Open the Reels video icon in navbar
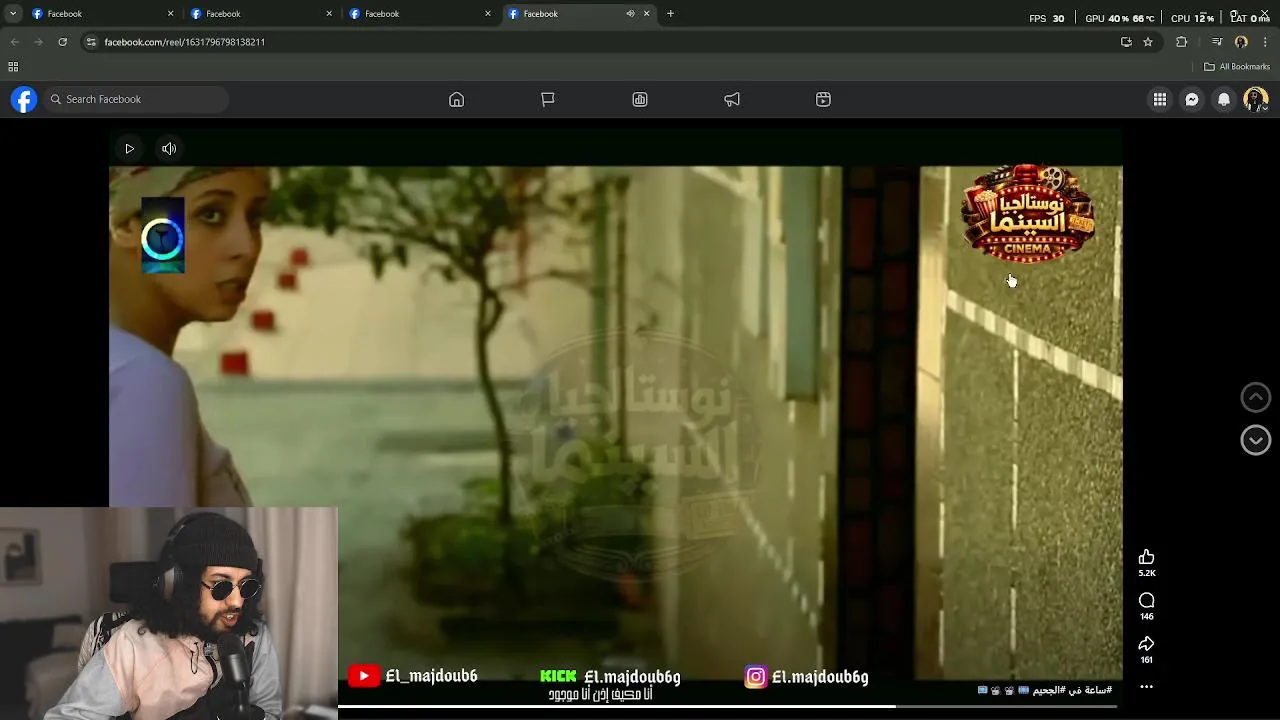The width and height of the screenshot is (1280, 720). tap(823, 99)
